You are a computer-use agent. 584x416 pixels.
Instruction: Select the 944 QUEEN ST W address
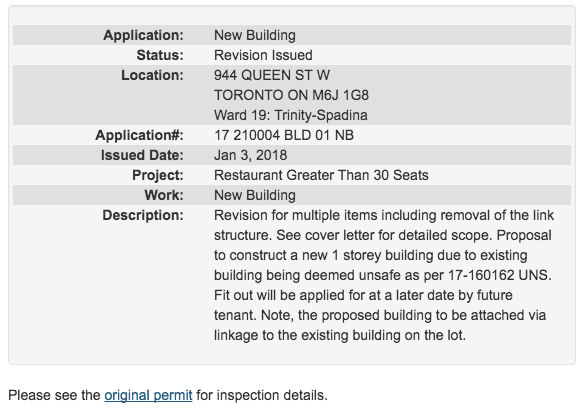point(272,75)
